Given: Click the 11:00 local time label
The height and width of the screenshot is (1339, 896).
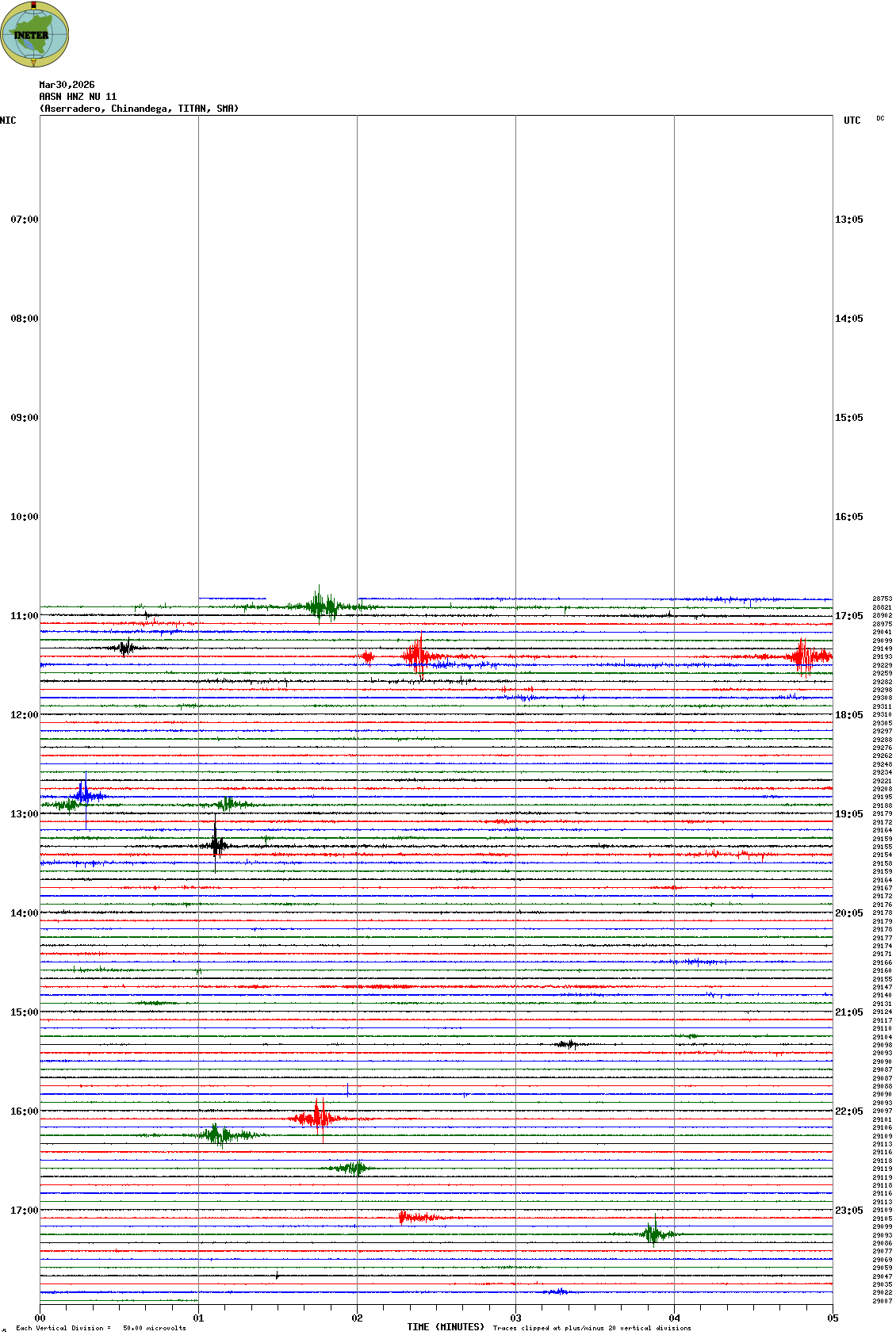Looking at the screenshot, I should coord(24,616).
